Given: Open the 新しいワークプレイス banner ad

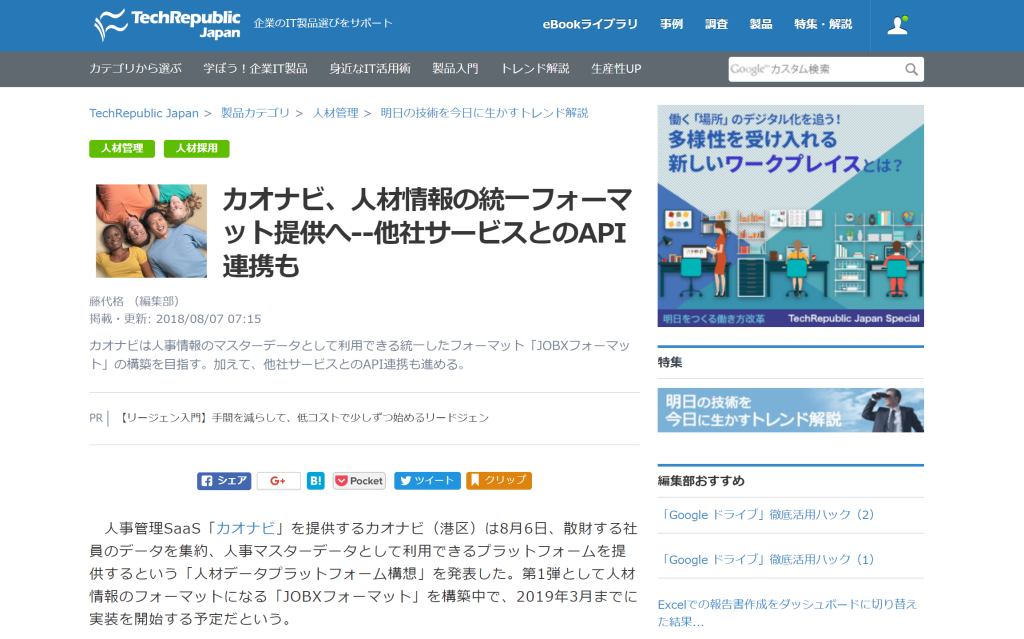Looking at the screenshot, I should pyautogui.click(x=791, y=216).
